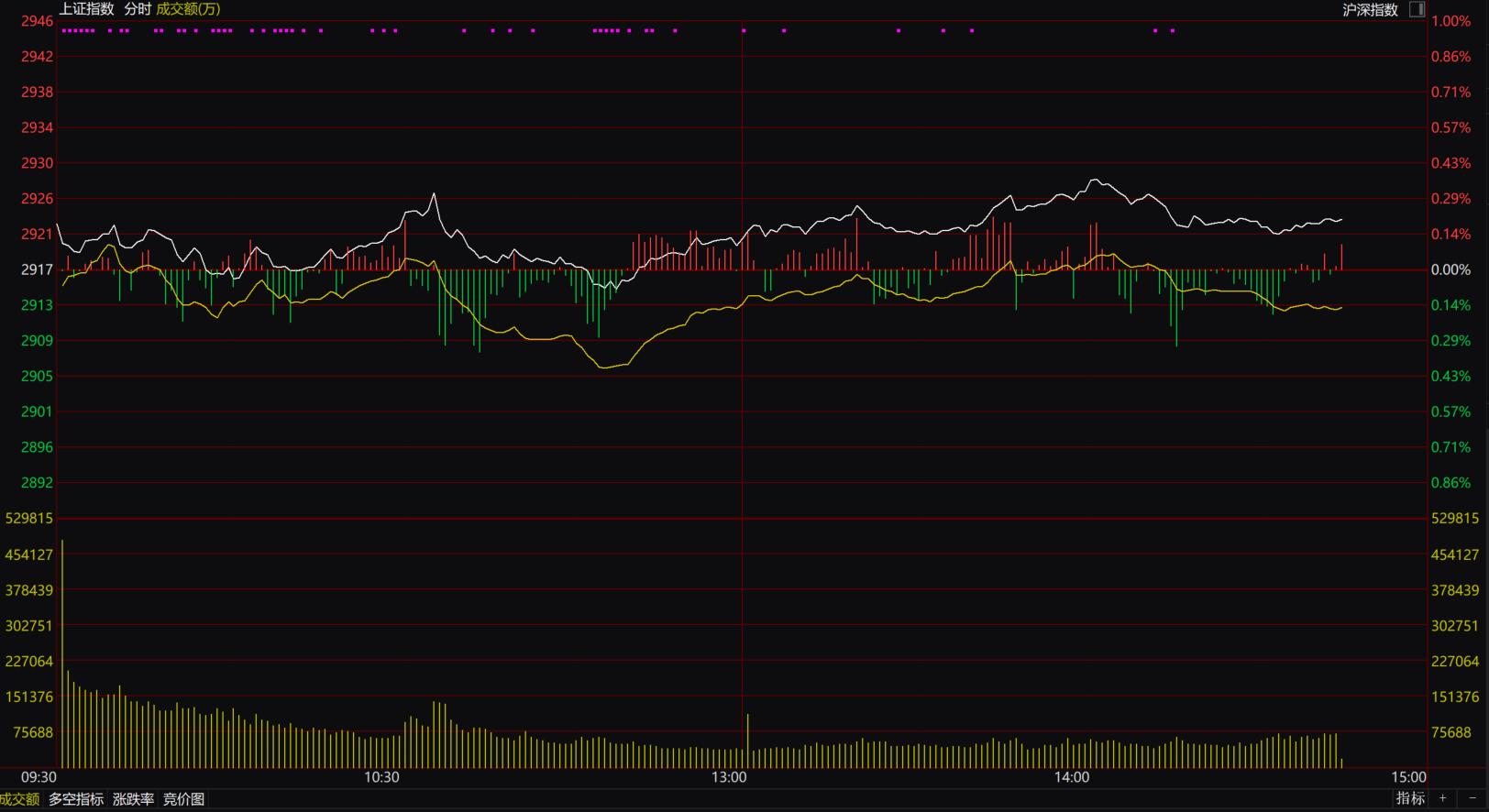Click the 沪深指数 label

(x=1371, y=9)
